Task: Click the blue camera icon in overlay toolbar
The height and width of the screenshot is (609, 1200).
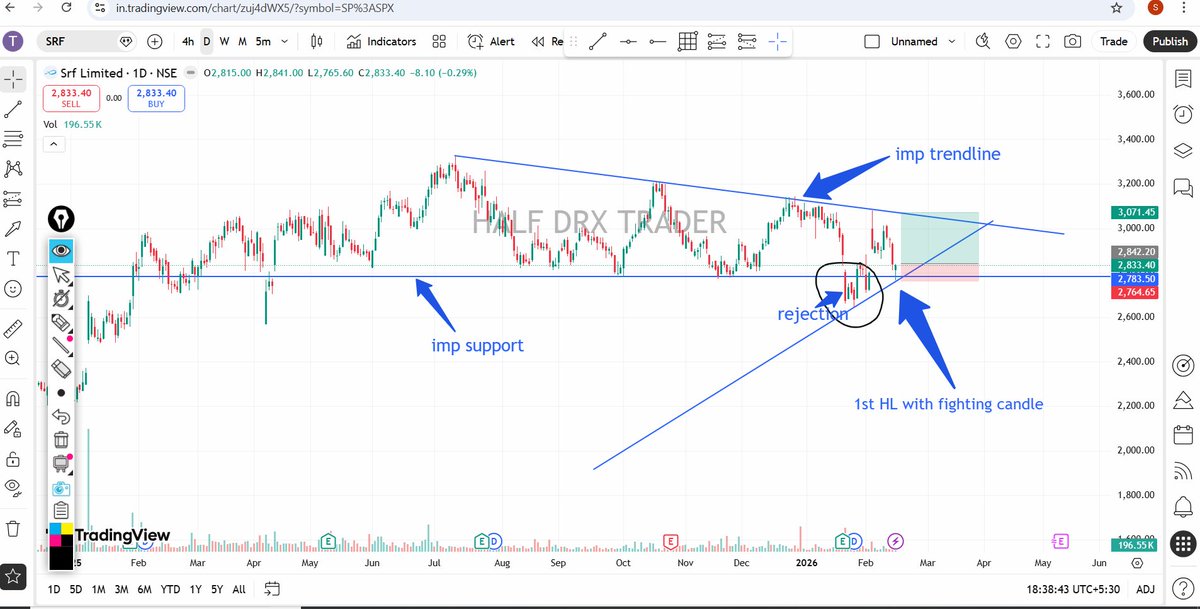Action: (61, 488)
